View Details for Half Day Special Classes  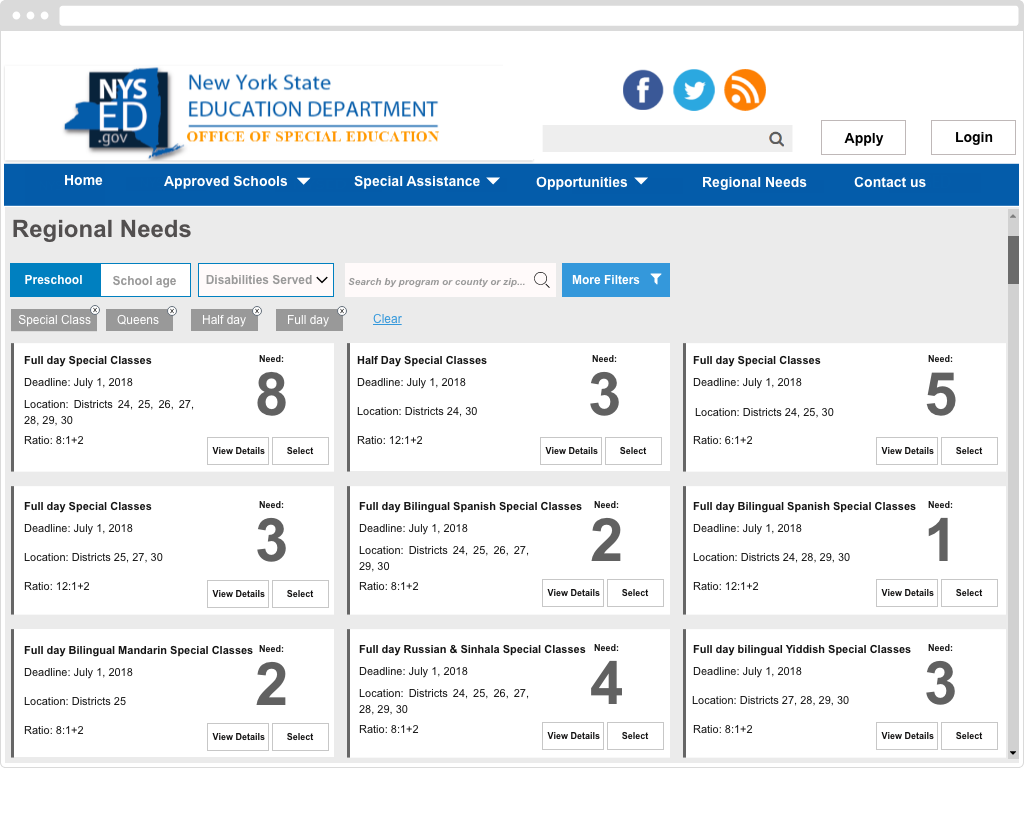(571, 451)
